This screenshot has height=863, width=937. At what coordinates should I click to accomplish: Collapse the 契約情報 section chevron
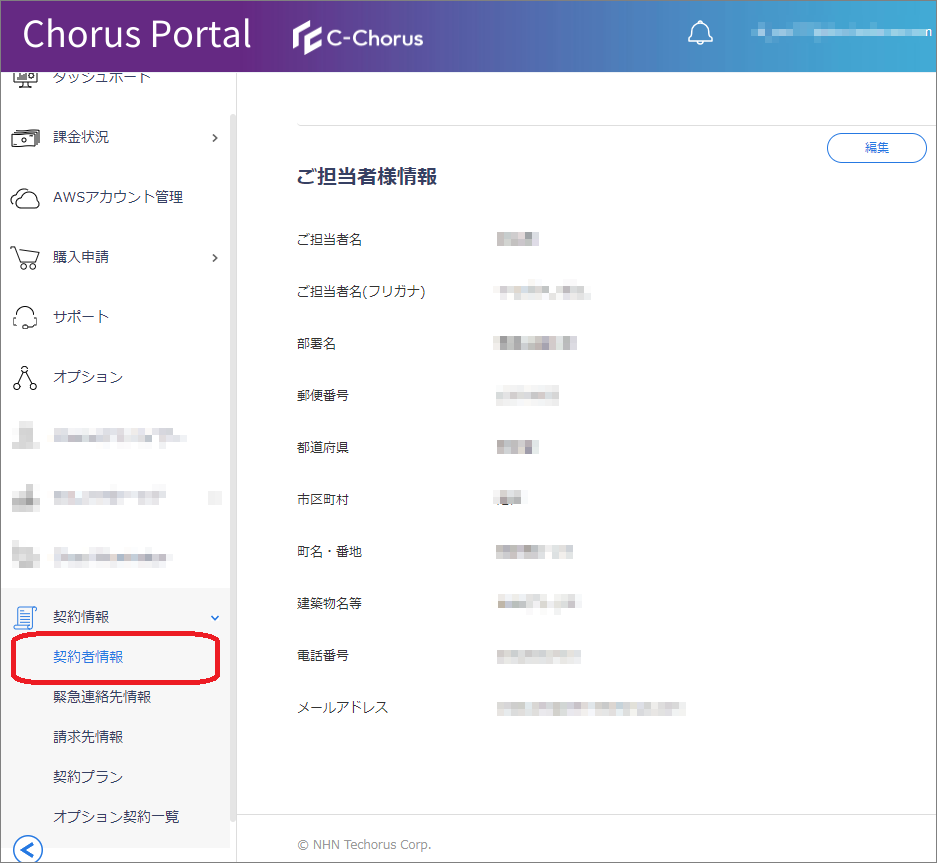tap(215, 618)
